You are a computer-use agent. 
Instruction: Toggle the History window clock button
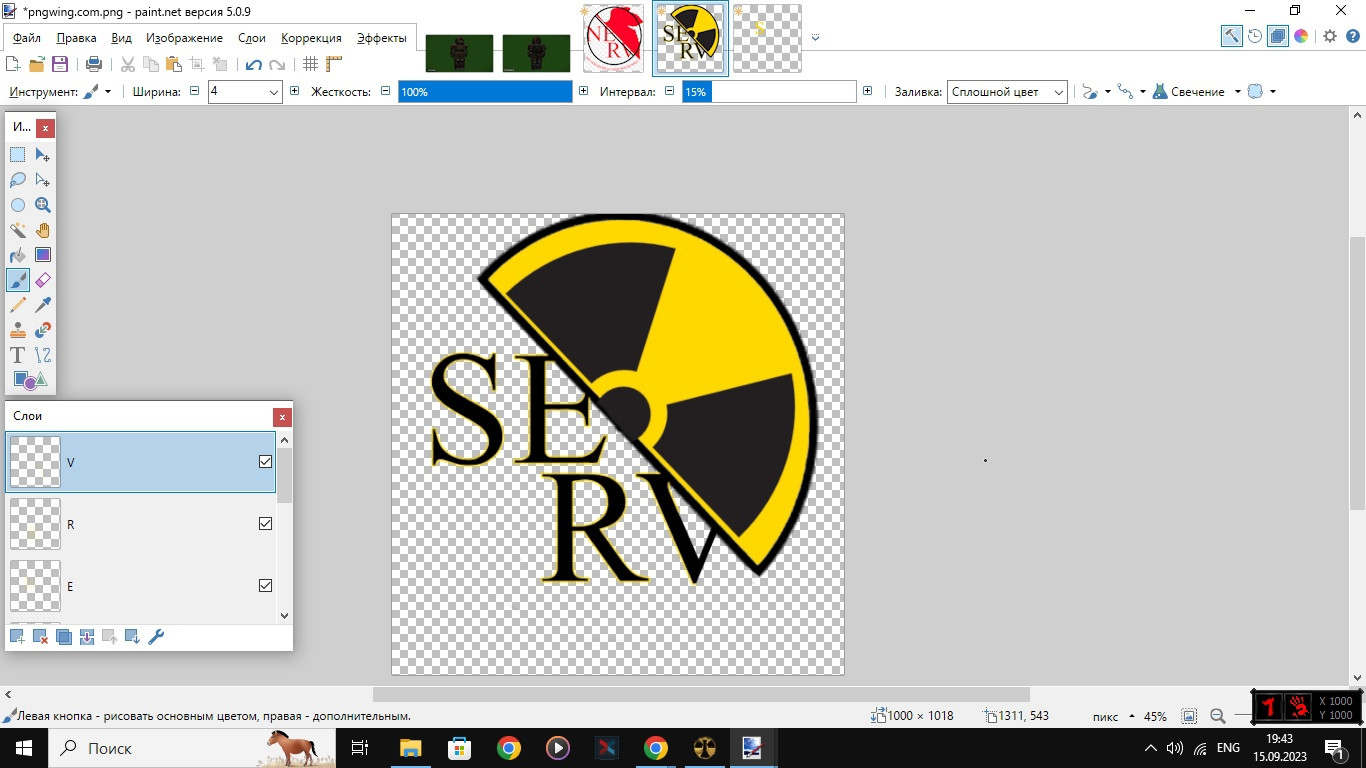pyautogui.click(x=1255, y=36)
